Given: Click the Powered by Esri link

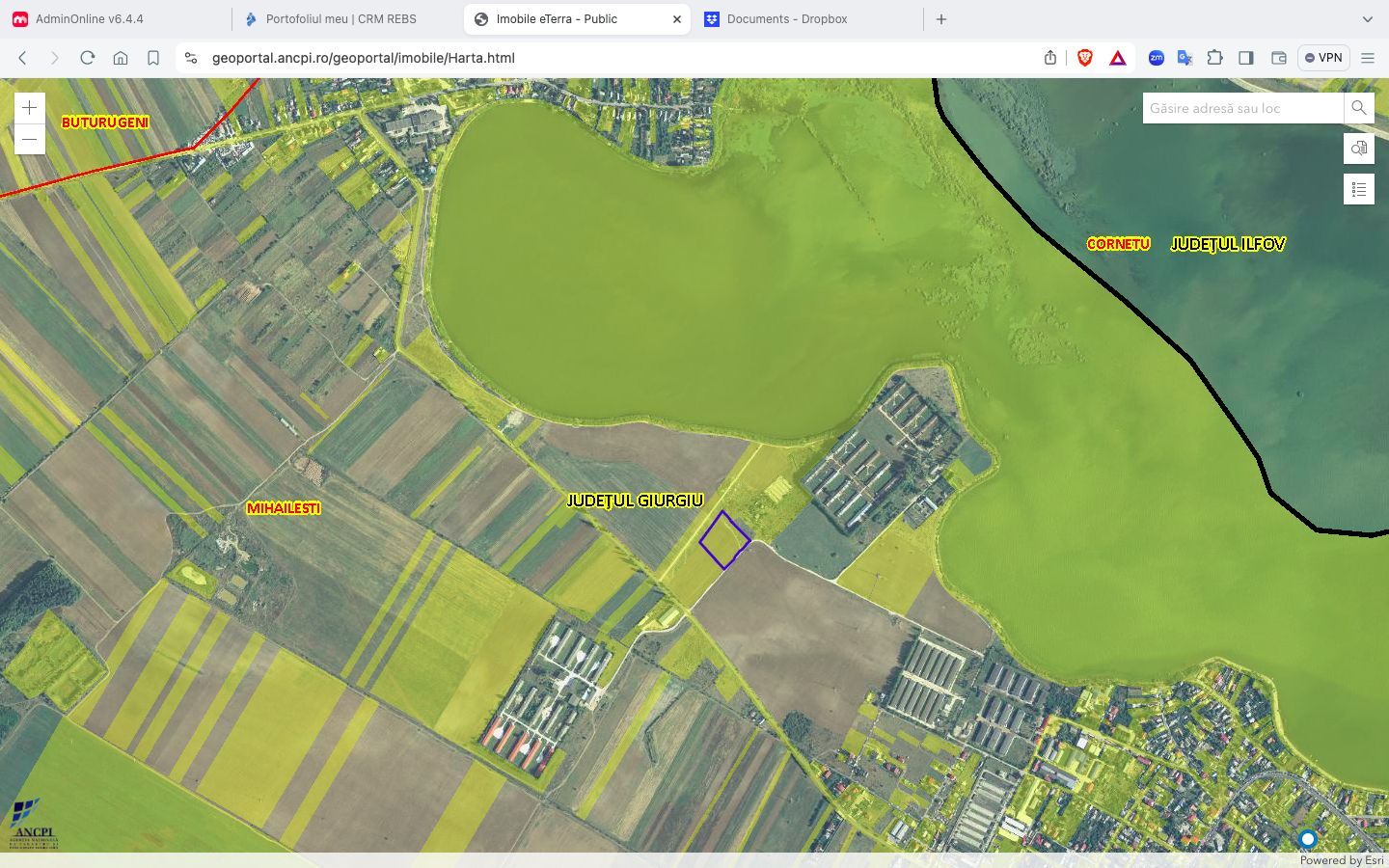Looking at the screenshot, I should click(1343, 860).
